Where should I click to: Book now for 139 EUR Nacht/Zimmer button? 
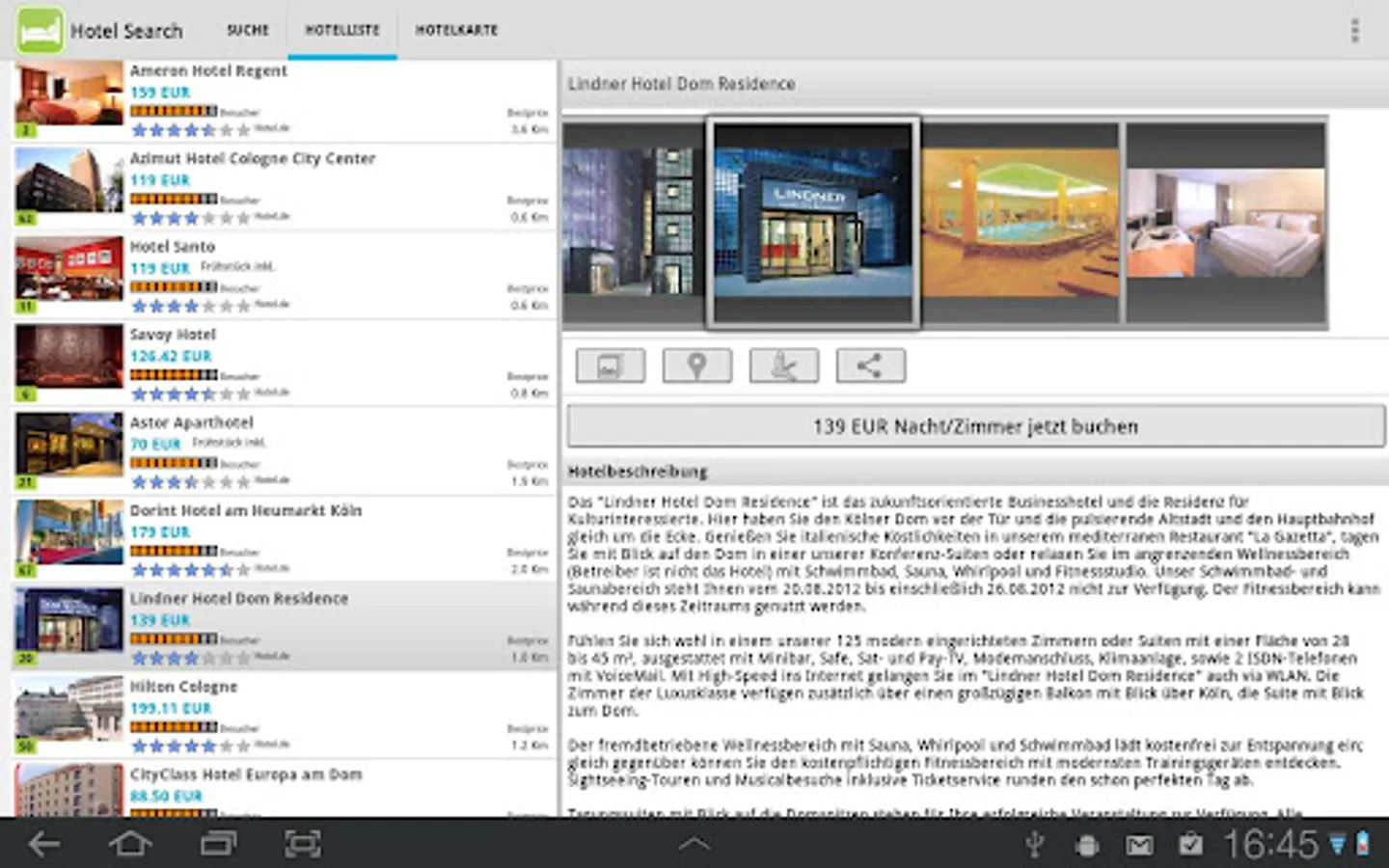coord(975,426)
